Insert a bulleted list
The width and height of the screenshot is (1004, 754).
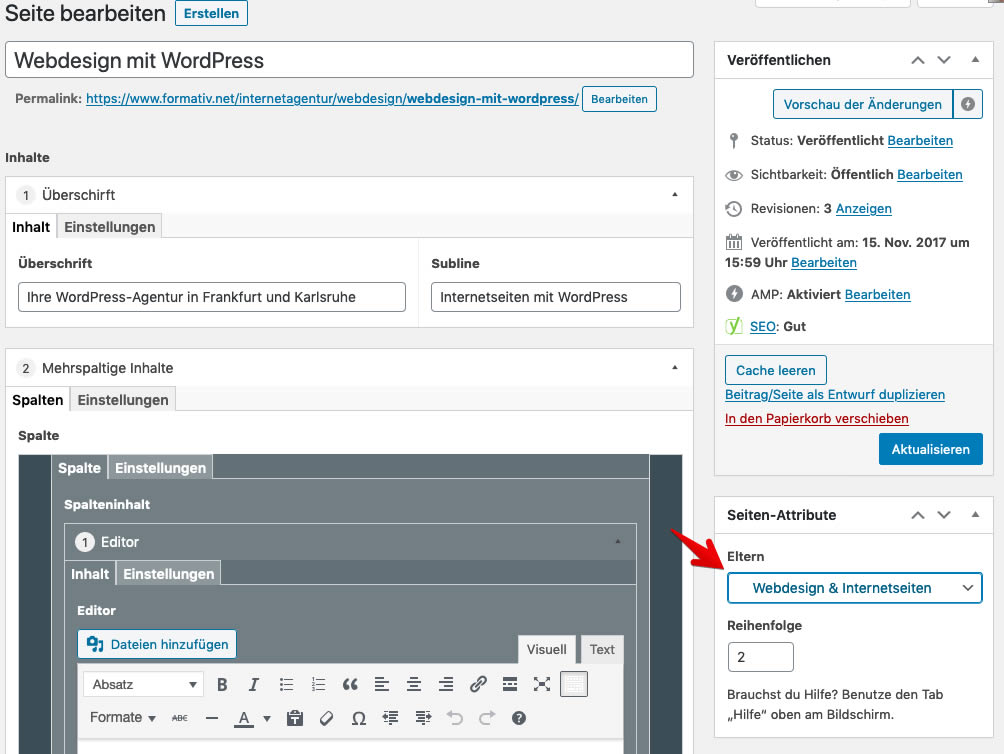[286, 684]
